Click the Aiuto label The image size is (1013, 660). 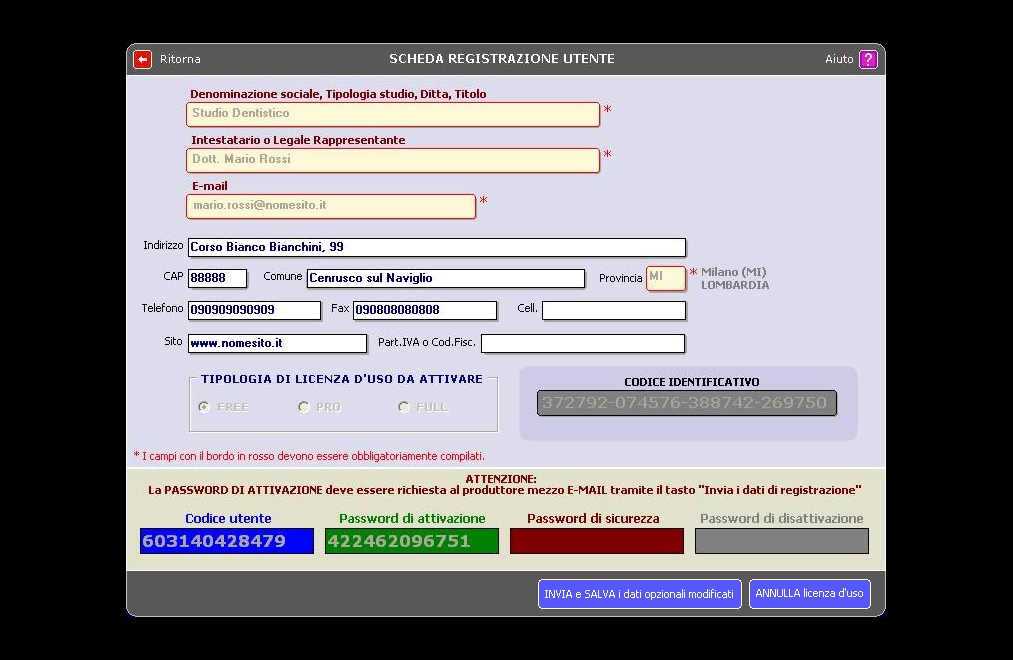tap(839, 59)
